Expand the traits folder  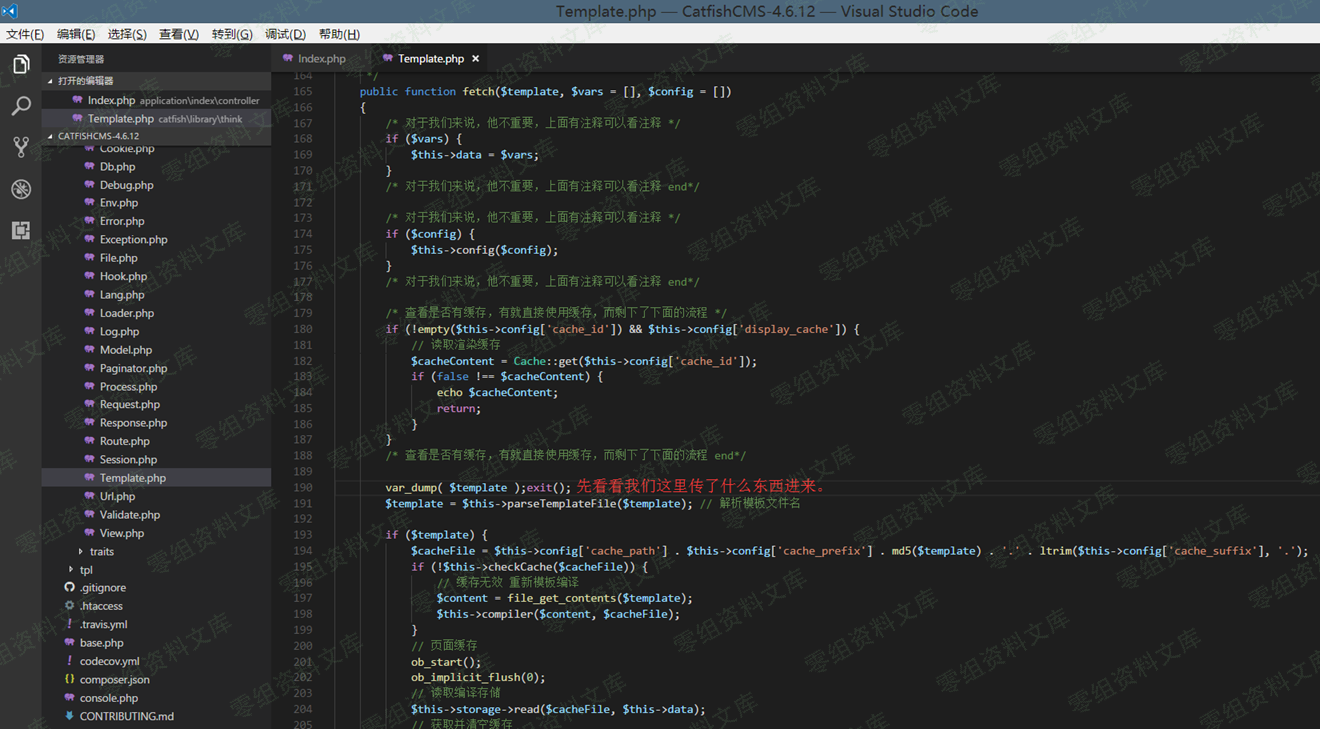(101, 552)
